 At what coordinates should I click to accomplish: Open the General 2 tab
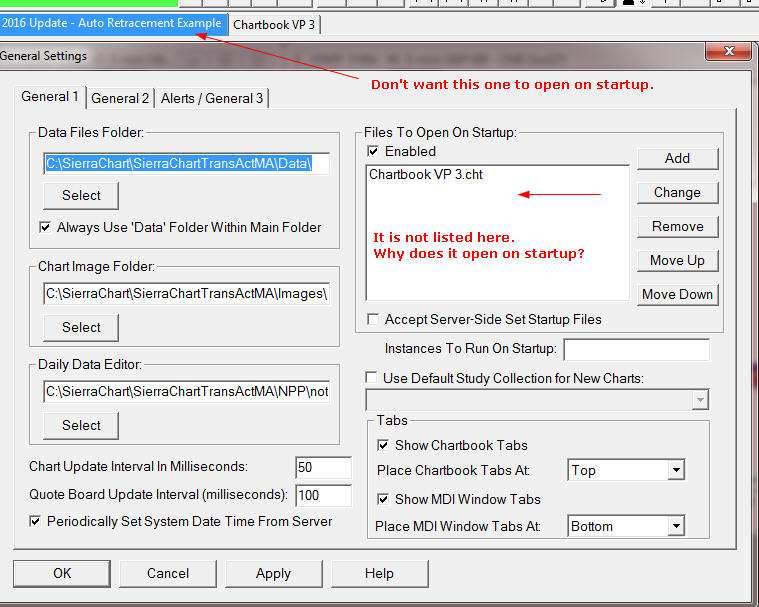click(x=120, y=98)
